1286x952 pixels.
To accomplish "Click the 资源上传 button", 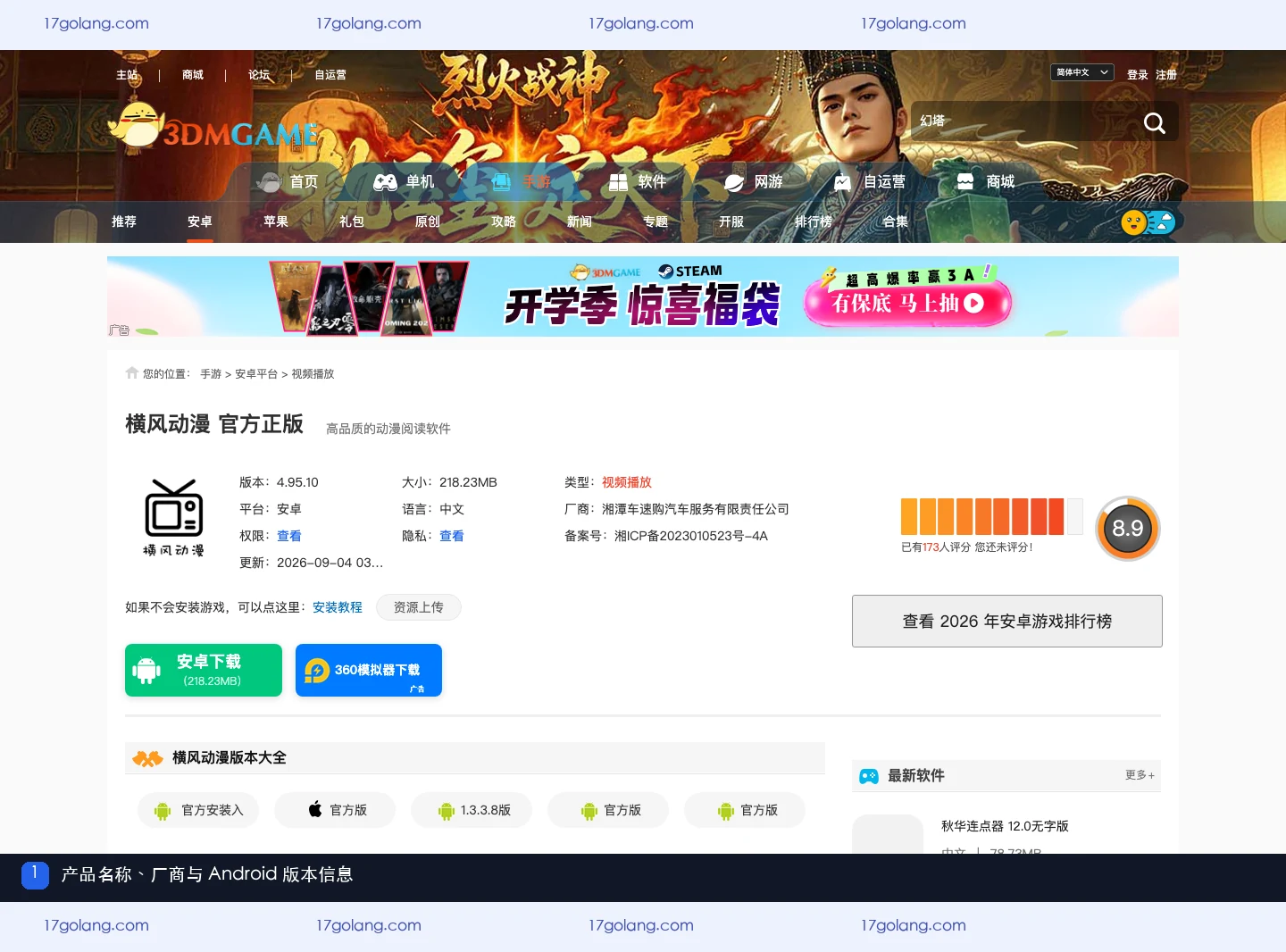I will 419,607.
